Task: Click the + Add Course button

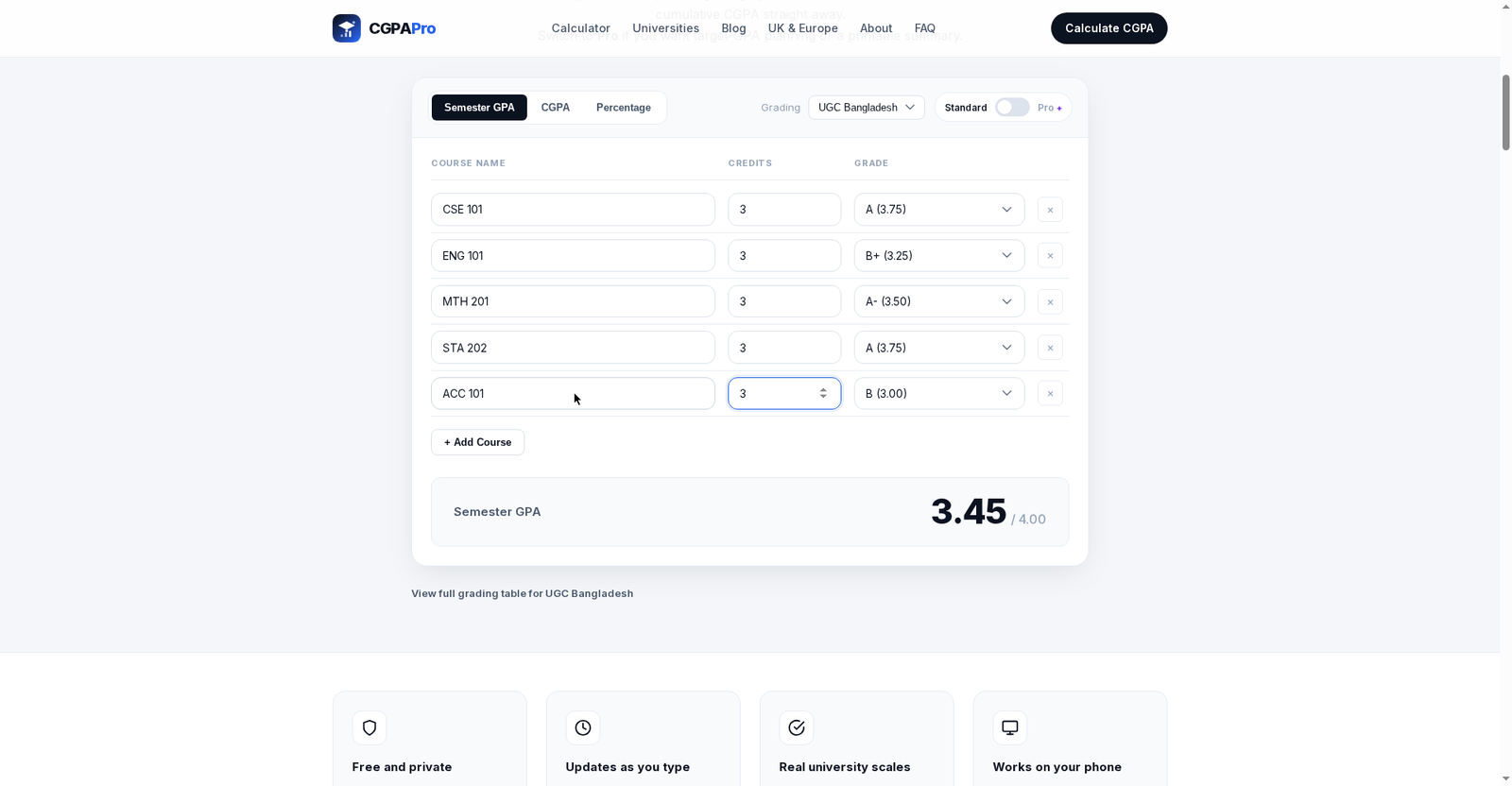Action: [478, 442]
